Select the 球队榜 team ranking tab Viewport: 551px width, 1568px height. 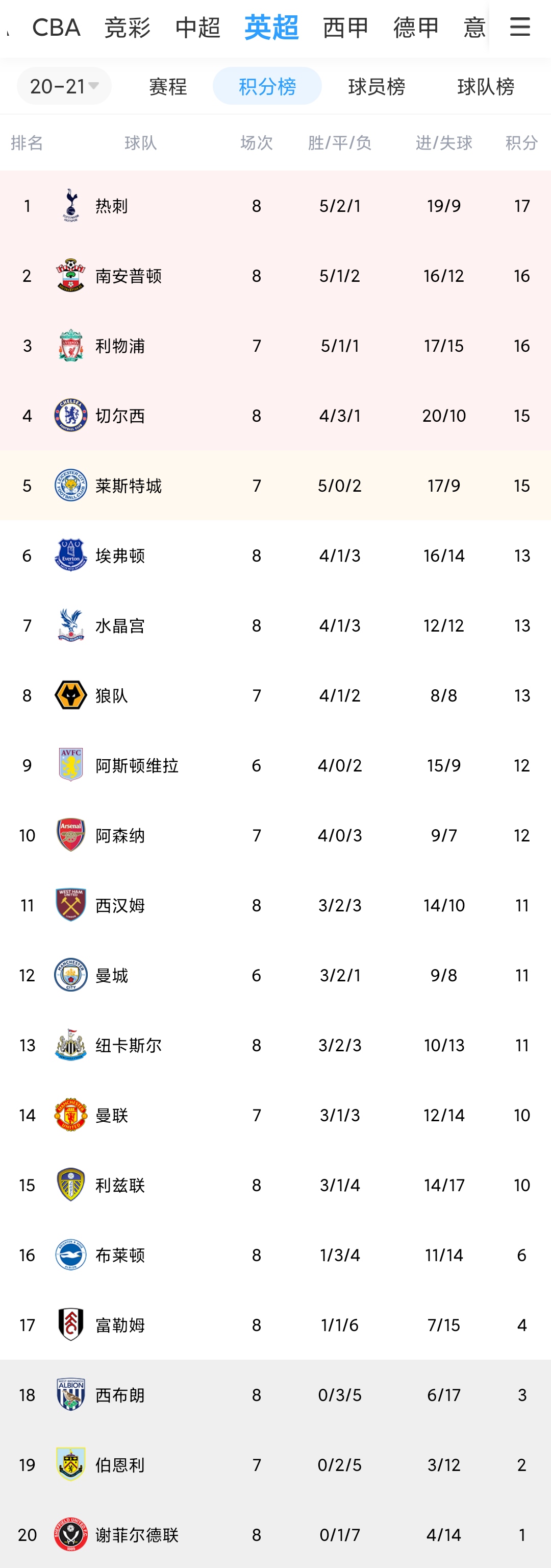[485, 86]
